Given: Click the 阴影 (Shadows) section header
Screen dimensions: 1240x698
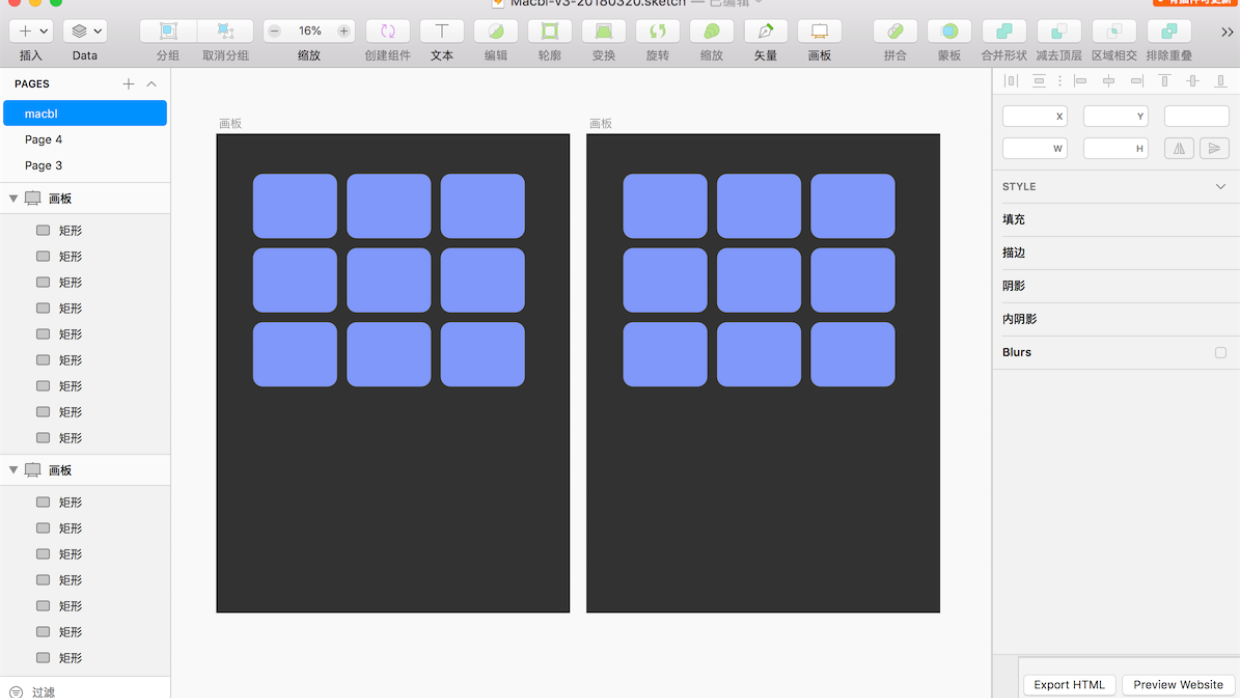Looking at the screenshot, I should (1116, 286).
